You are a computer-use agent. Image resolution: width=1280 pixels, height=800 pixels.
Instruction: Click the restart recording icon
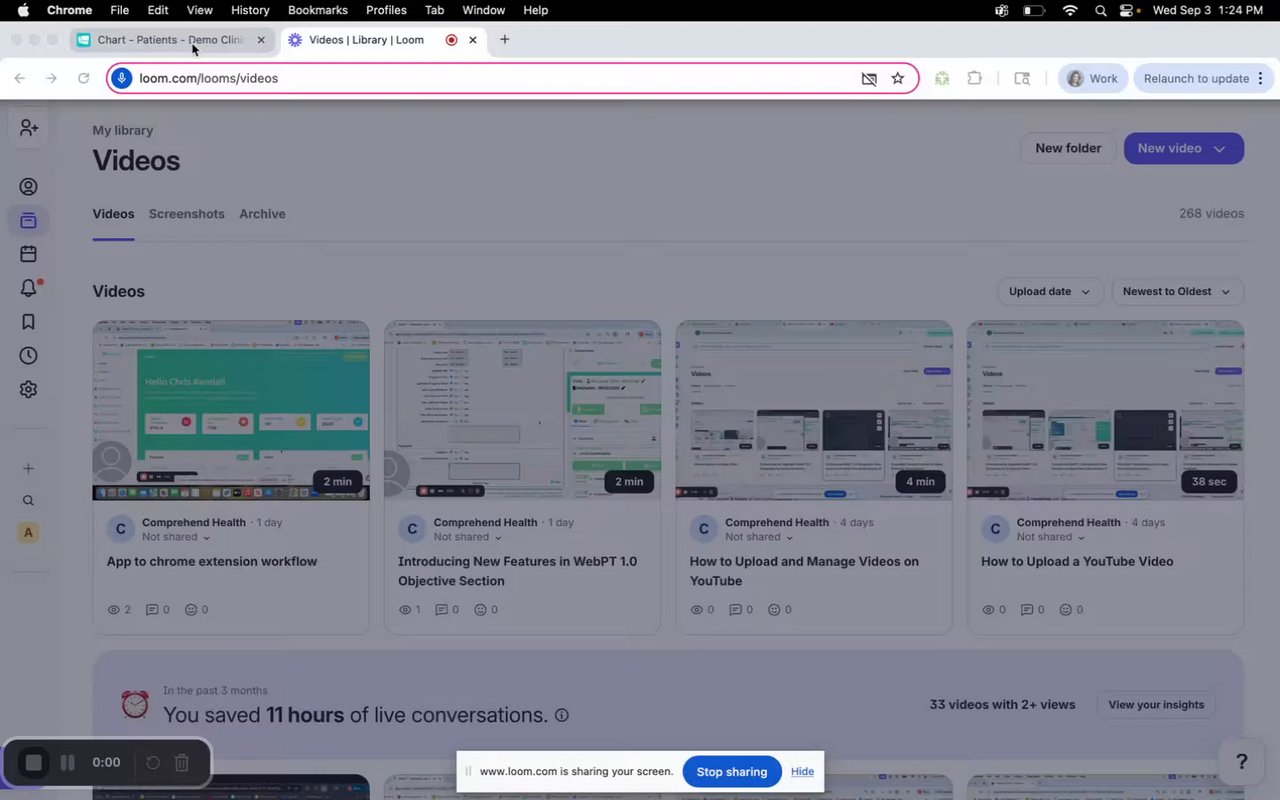point(153,763)
